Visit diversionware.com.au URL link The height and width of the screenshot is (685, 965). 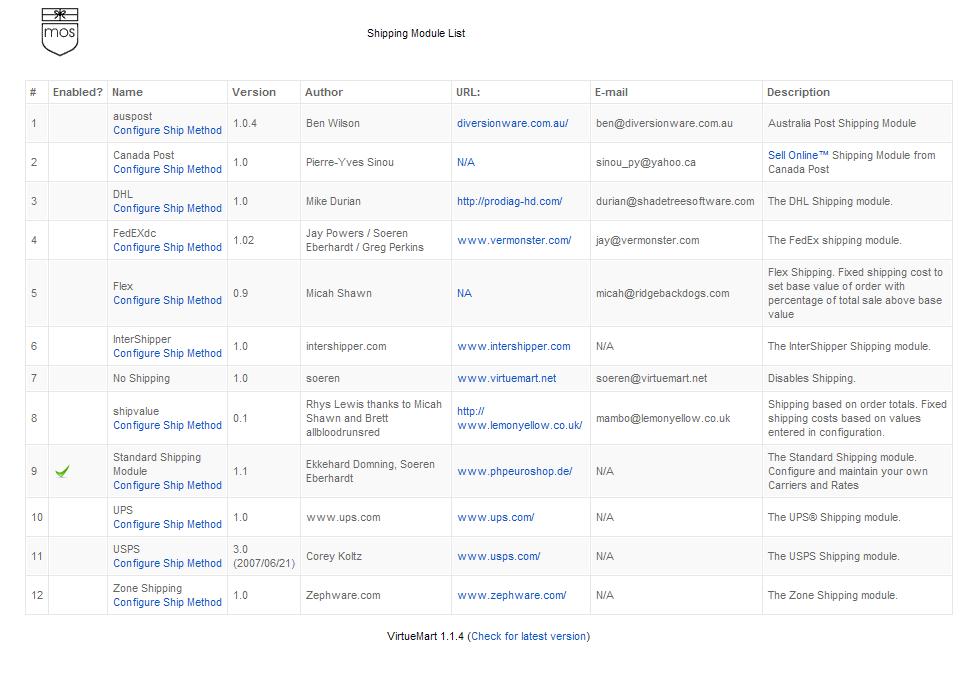point(512,124)
